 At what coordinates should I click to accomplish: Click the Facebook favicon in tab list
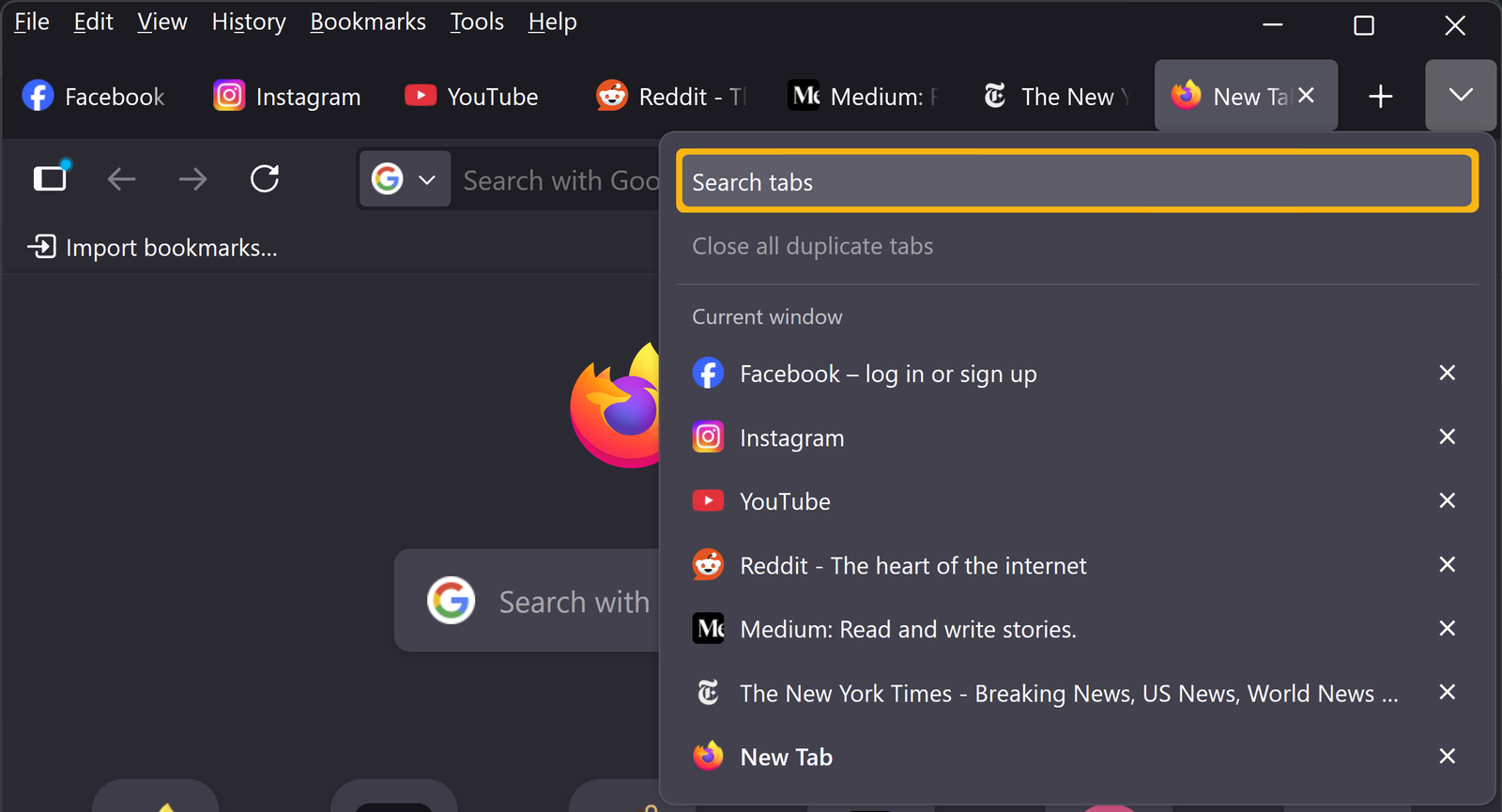[708, 373]
